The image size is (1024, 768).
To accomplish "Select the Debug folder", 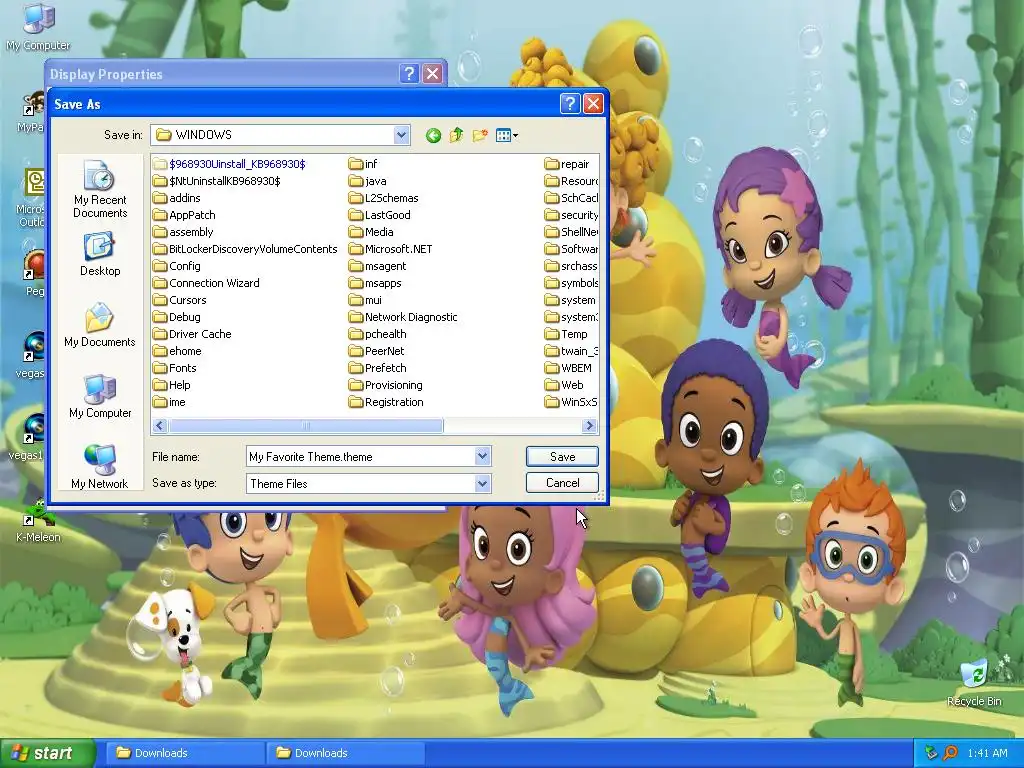I will [x=177, y=317].
